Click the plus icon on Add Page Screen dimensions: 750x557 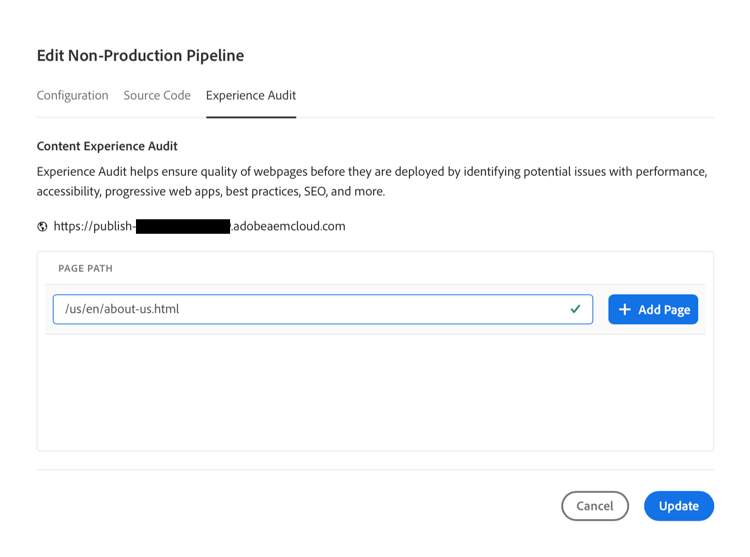(x=625, y=310)
